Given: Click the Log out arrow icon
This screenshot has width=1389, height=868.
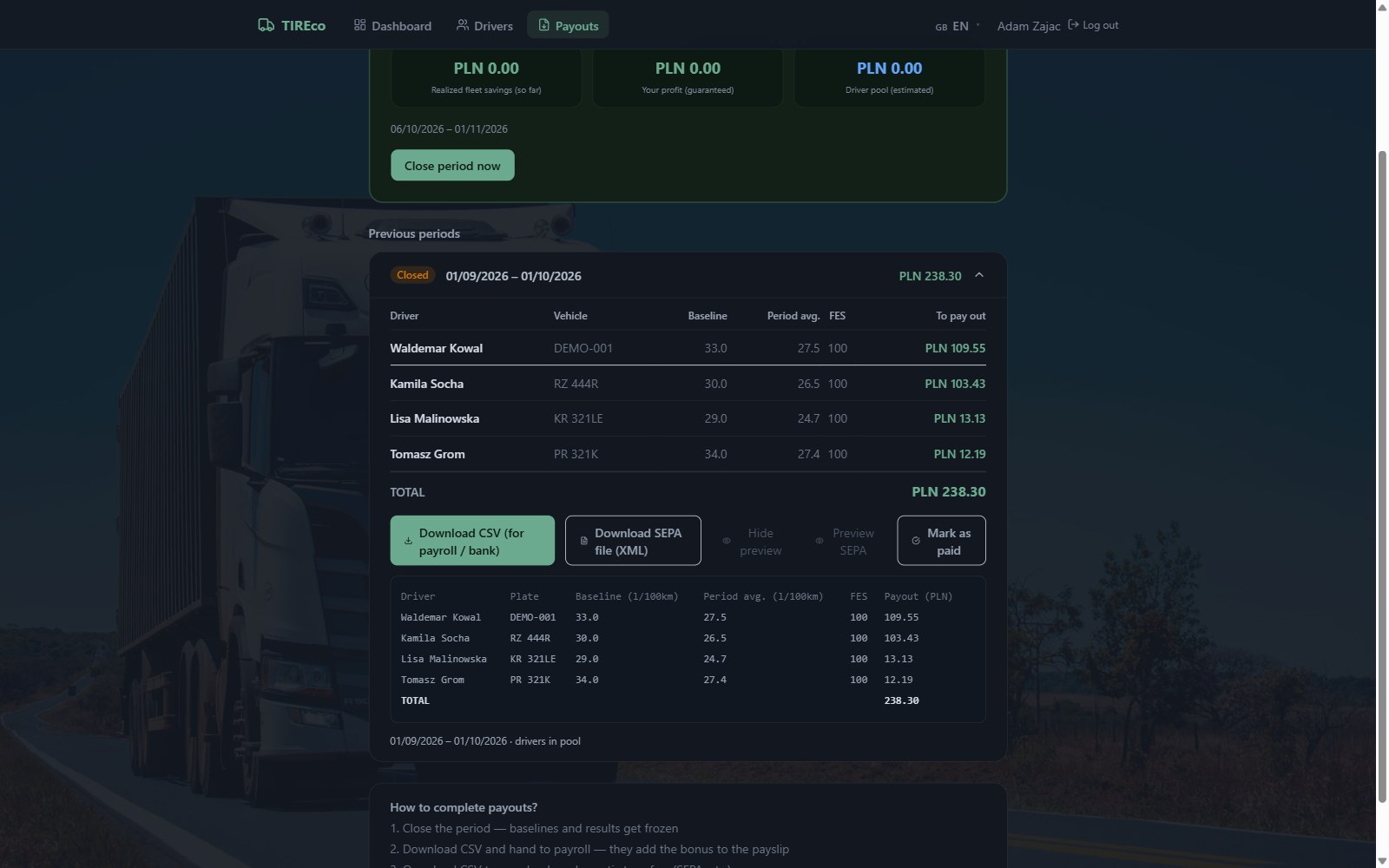Looking at the screenshot, I should [x=1073, y=25].
